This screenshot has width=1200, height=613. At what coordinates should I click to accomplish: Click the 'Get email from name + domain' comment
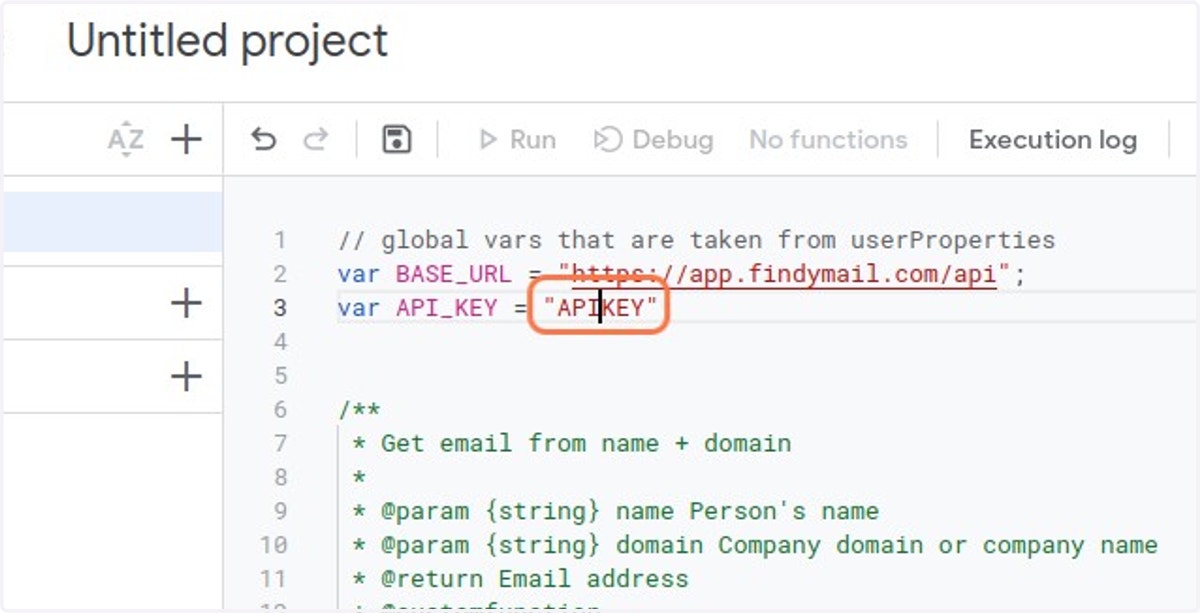coord(571,443)
